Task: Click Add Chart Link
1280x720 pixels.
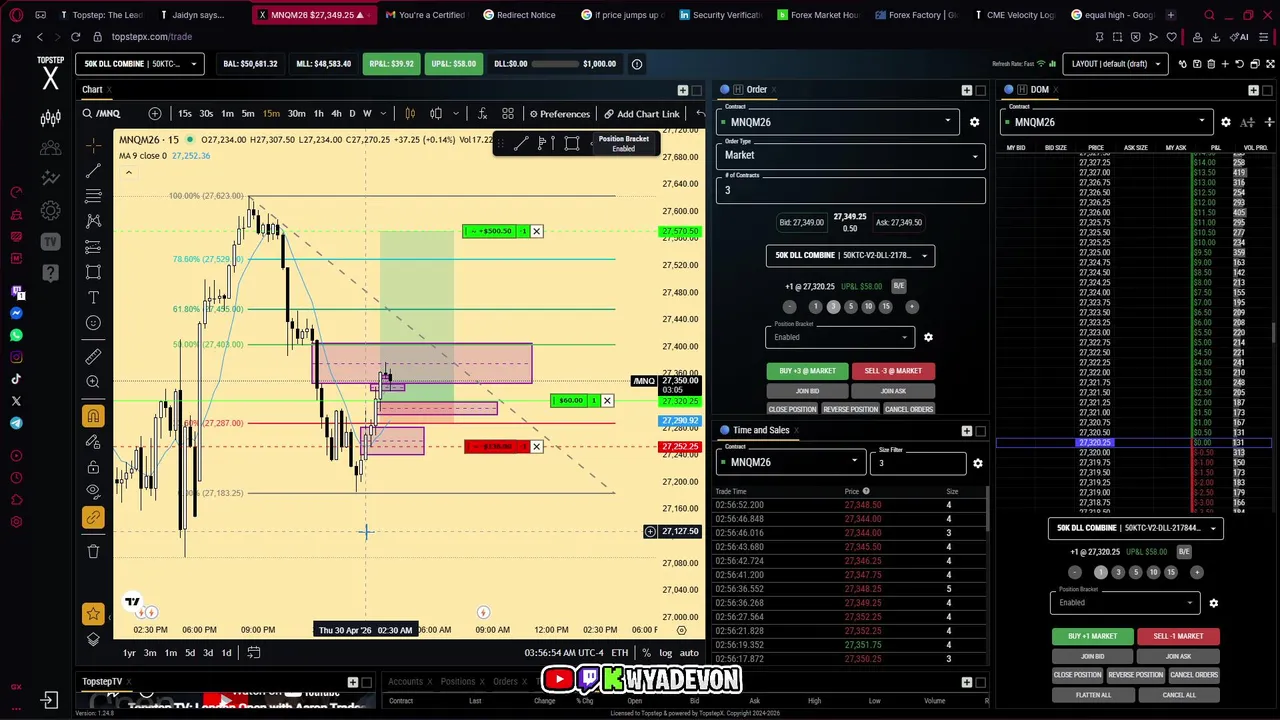Action: [641, 114]
